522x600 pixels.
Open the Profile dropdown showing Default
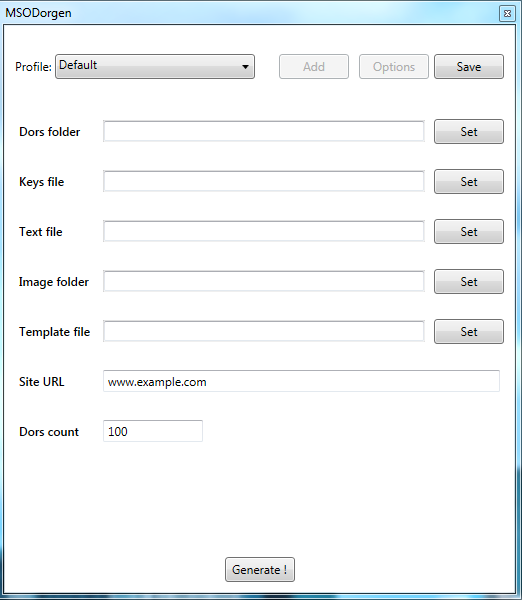coord(155,67)
